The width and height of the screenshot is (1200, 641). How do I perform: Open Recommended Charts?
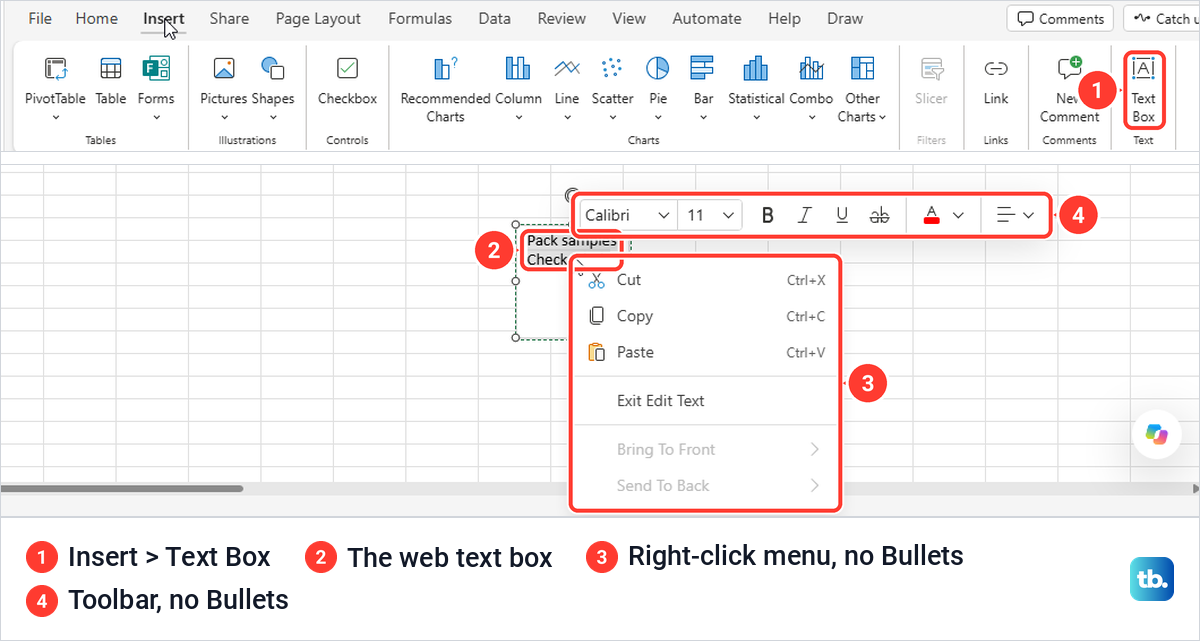445,88
